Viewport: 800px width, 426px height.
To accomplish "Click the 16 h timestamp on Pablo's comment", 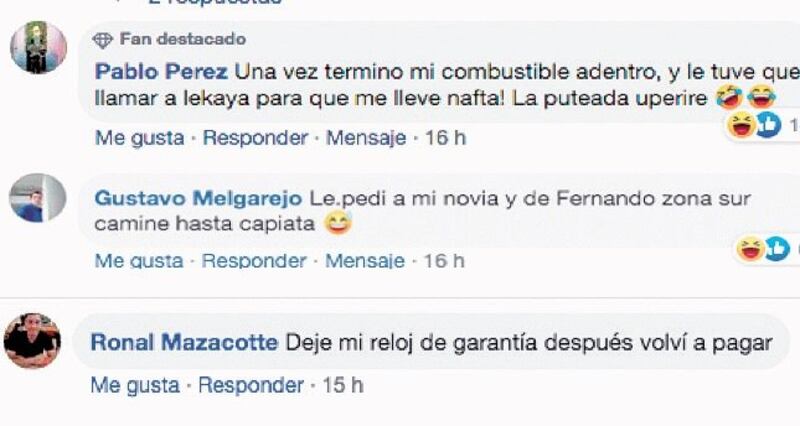I will tap(445, 138).
